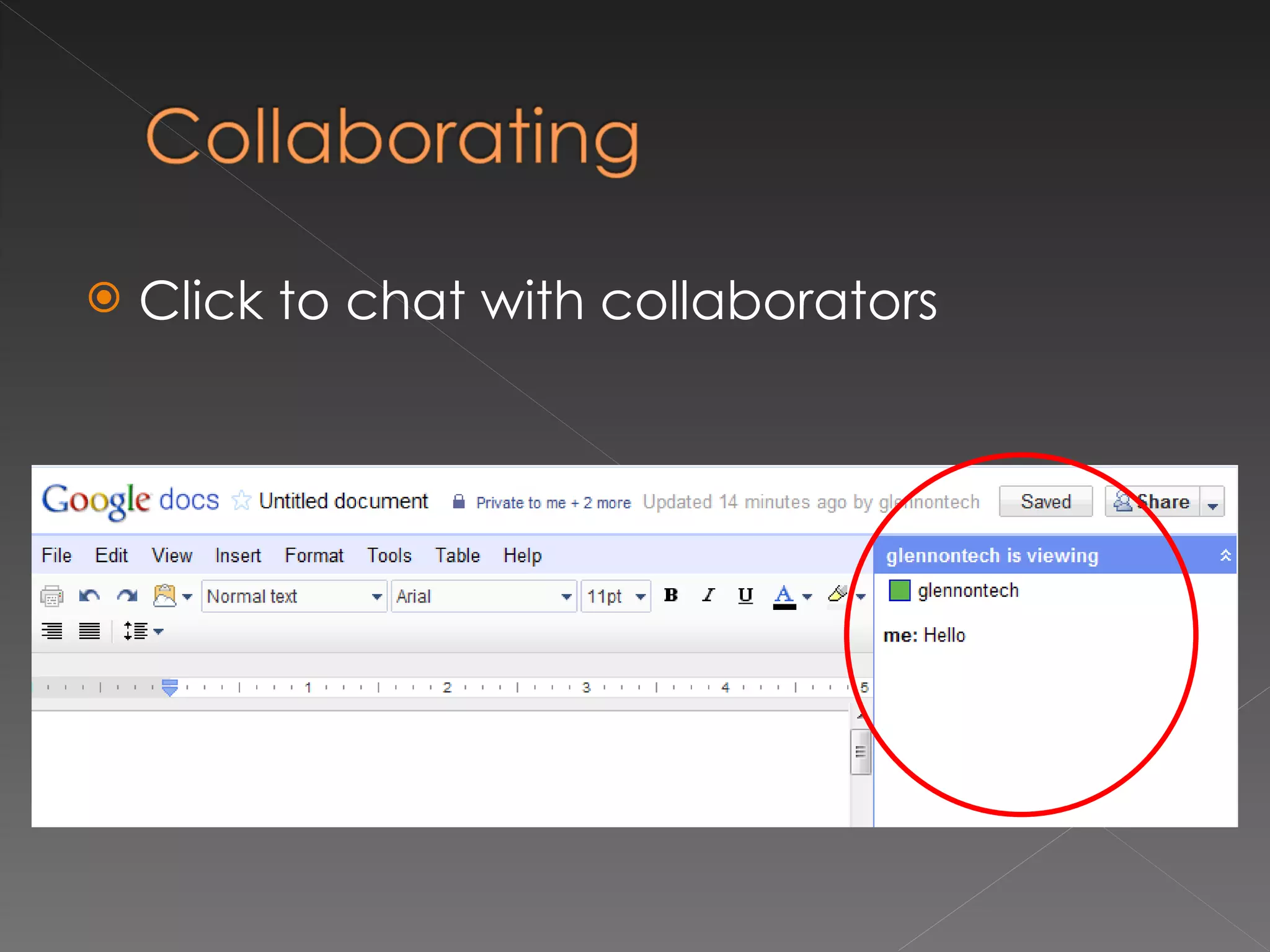
Task: Click the Saved button
Action: click(1046, 501)
